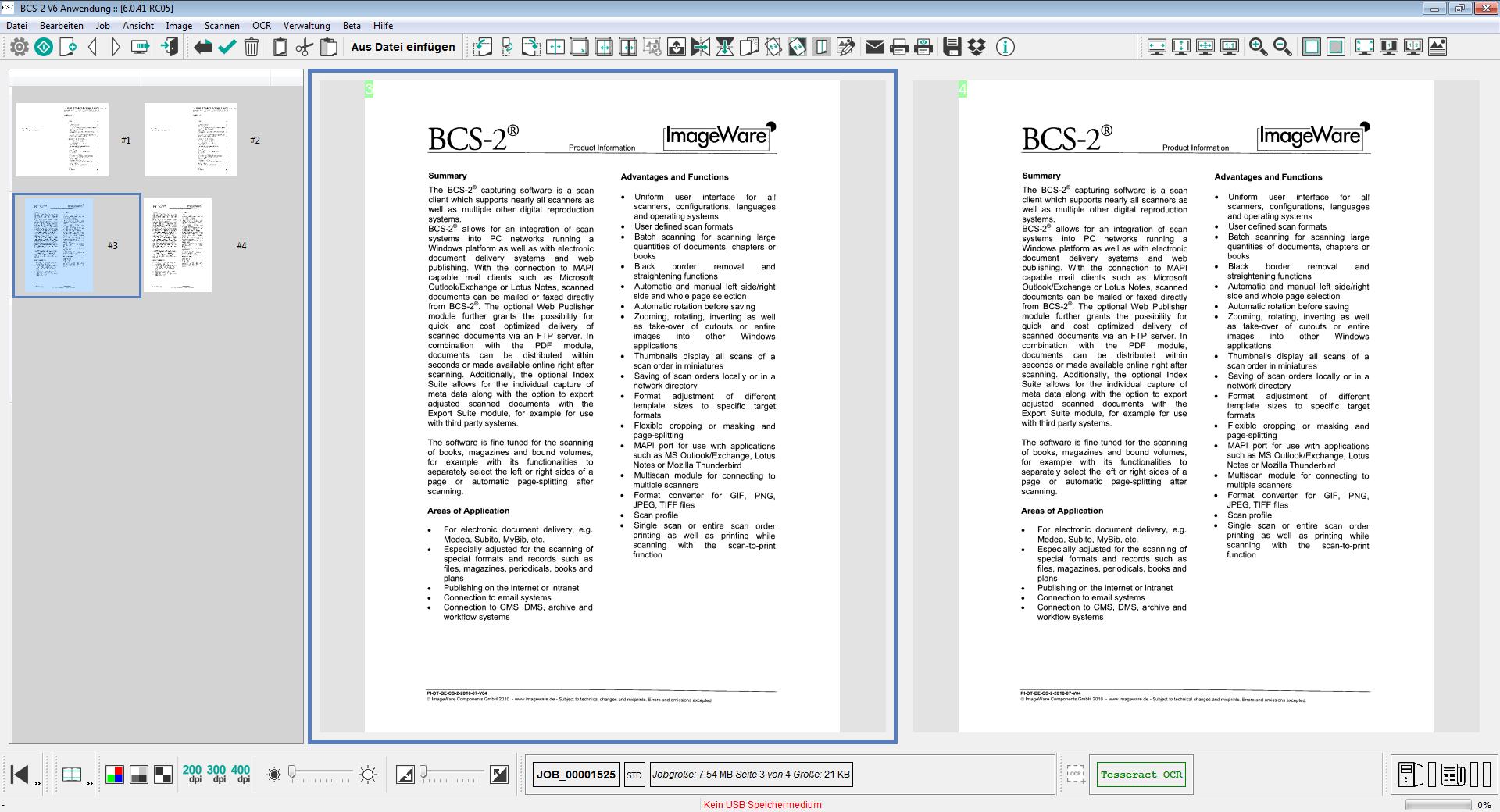Save with the floppy disk icon

[x=952, y=47]
